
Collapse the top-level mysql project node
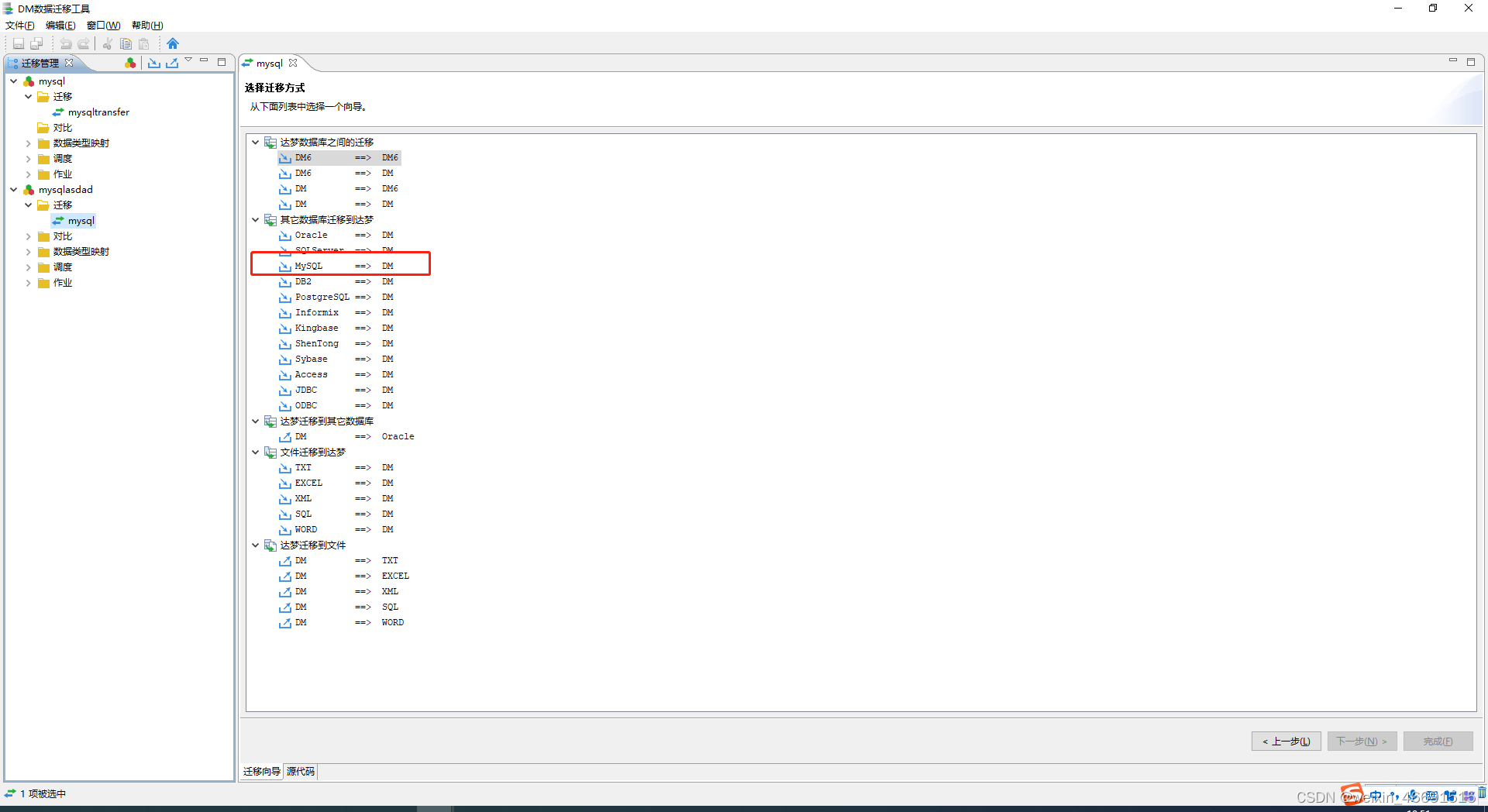point(14,81)
